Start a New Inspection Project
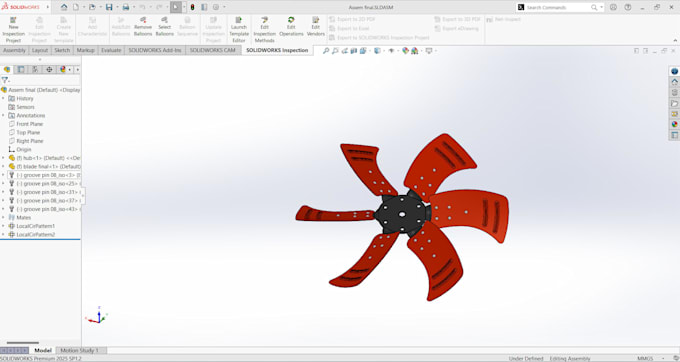The width and height of the screenshot is (680, 362). pos(13,30)
